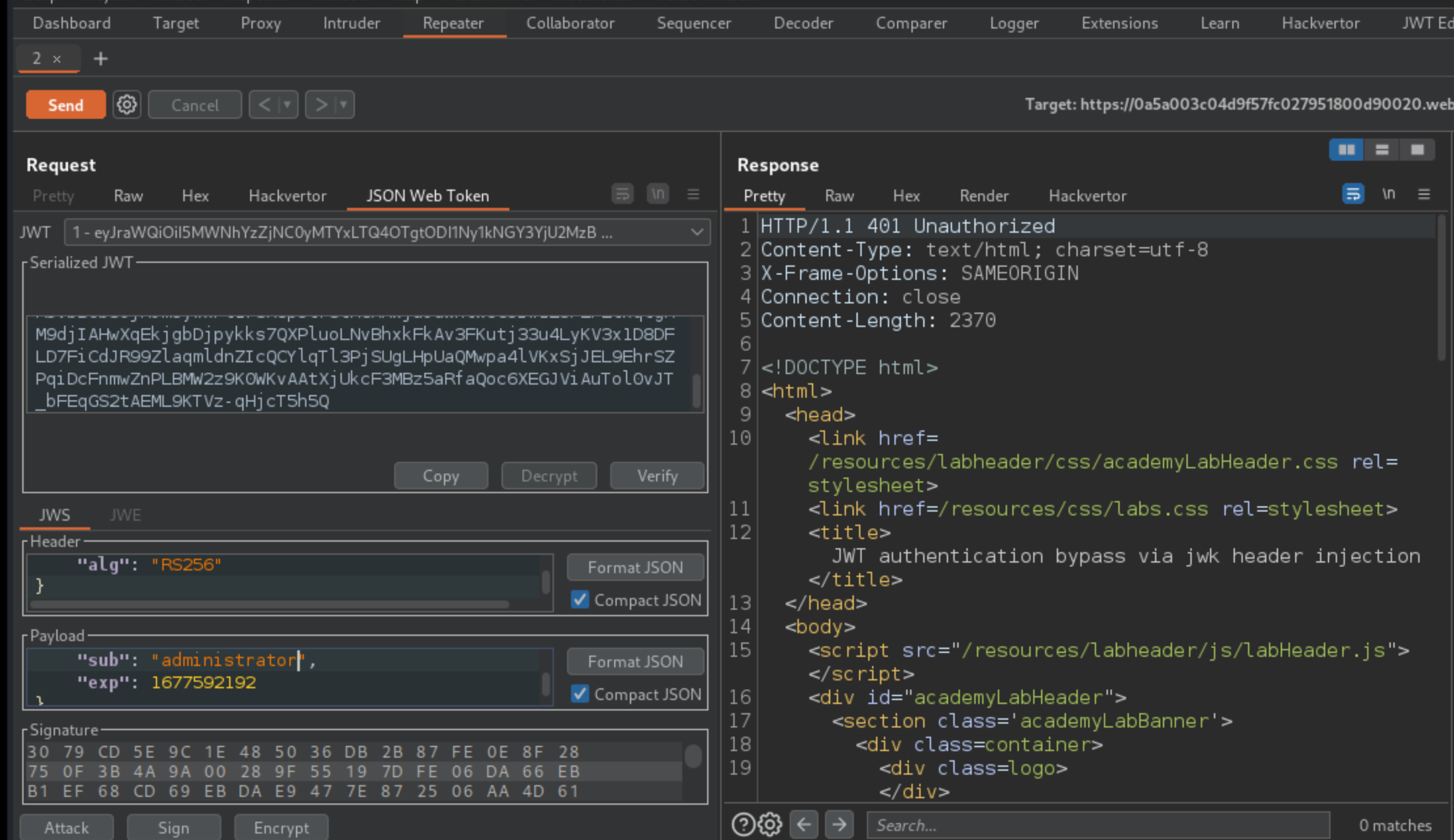This screenshot has height=840, width=1454.
Task: Click inside response Search field
Action: click(1099, 825)
